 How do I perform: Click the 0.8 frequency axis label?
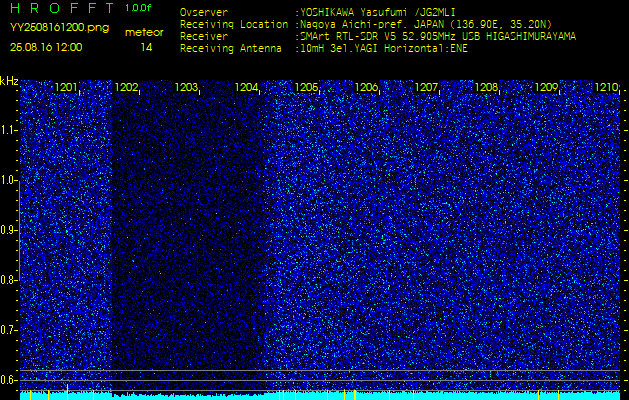pos(9,280)
